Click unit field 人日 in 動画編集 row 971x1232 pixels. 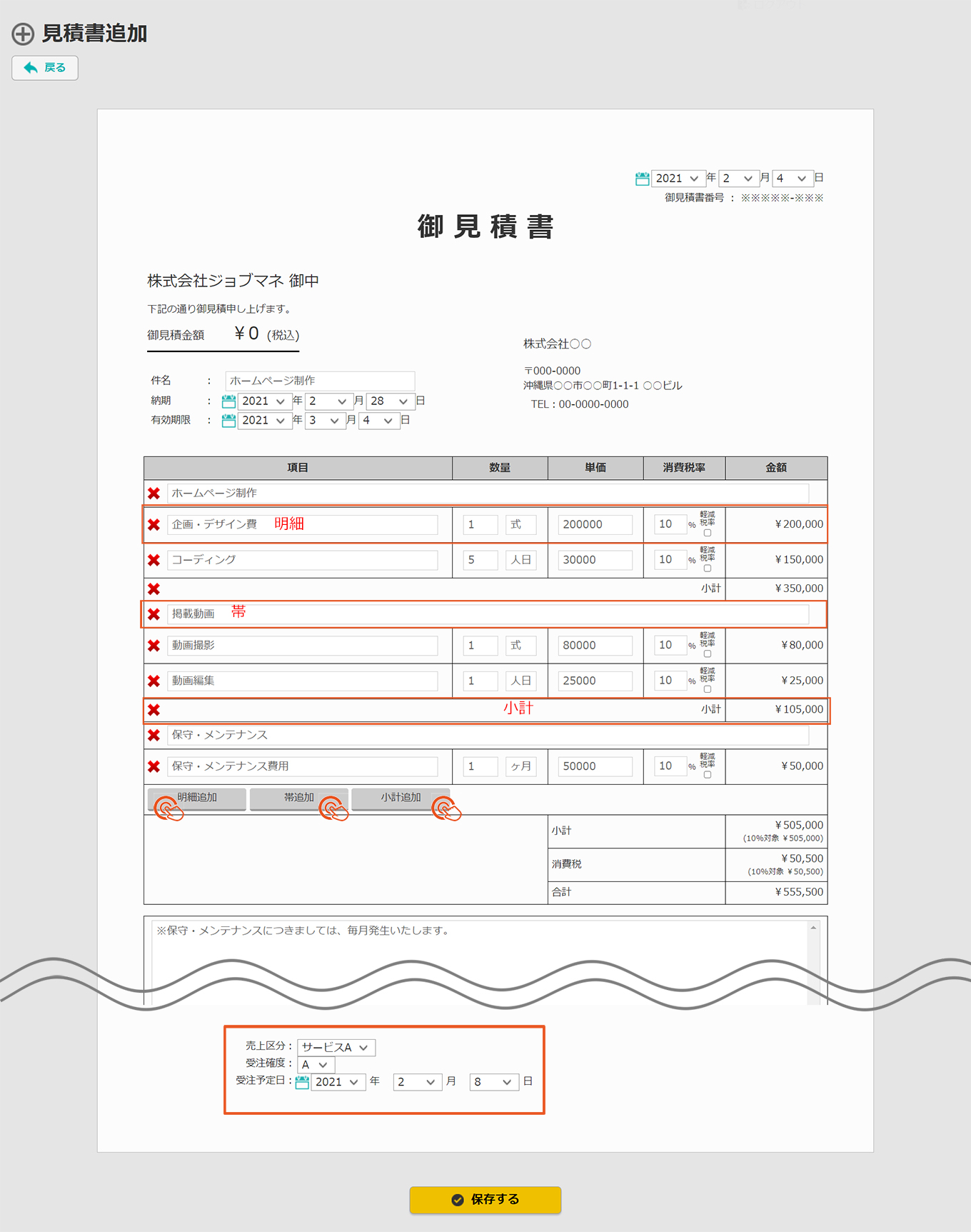(520, 681)
